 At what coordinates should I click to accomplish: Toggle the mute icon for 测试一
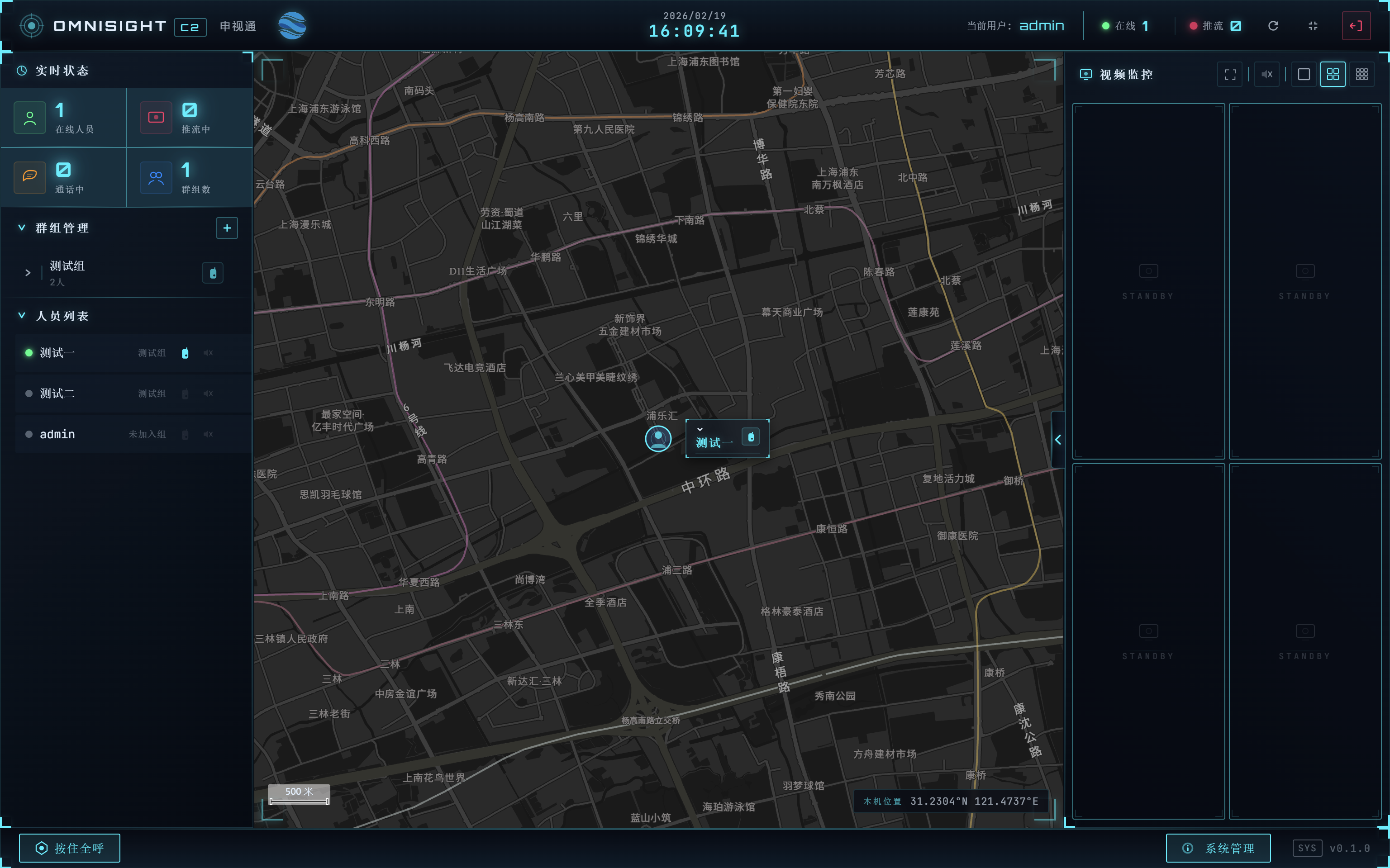click(x=208, y=353)
